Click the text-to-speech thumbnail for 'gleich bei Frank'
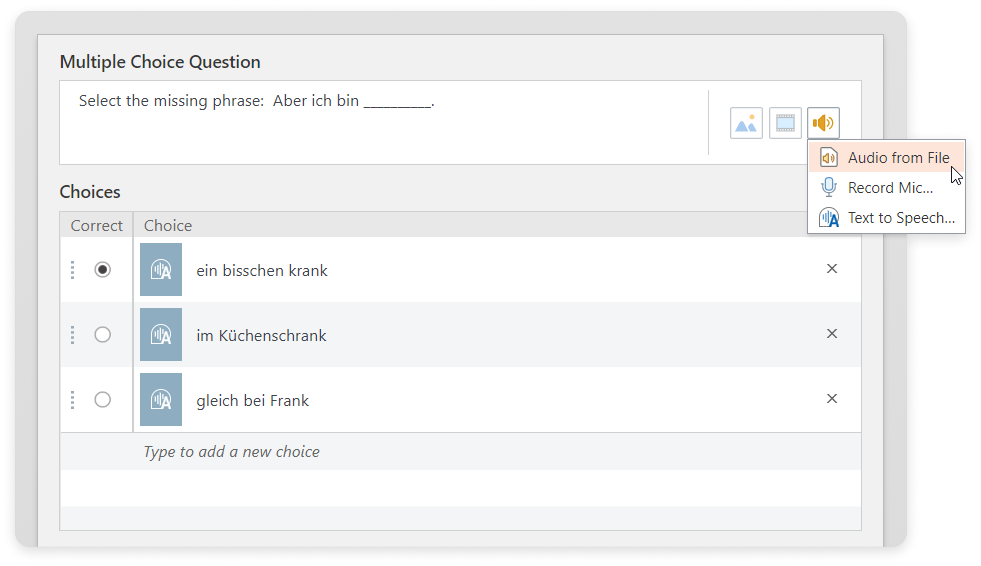The width and height of the screenshot is (981, 566). click(161, 400)
